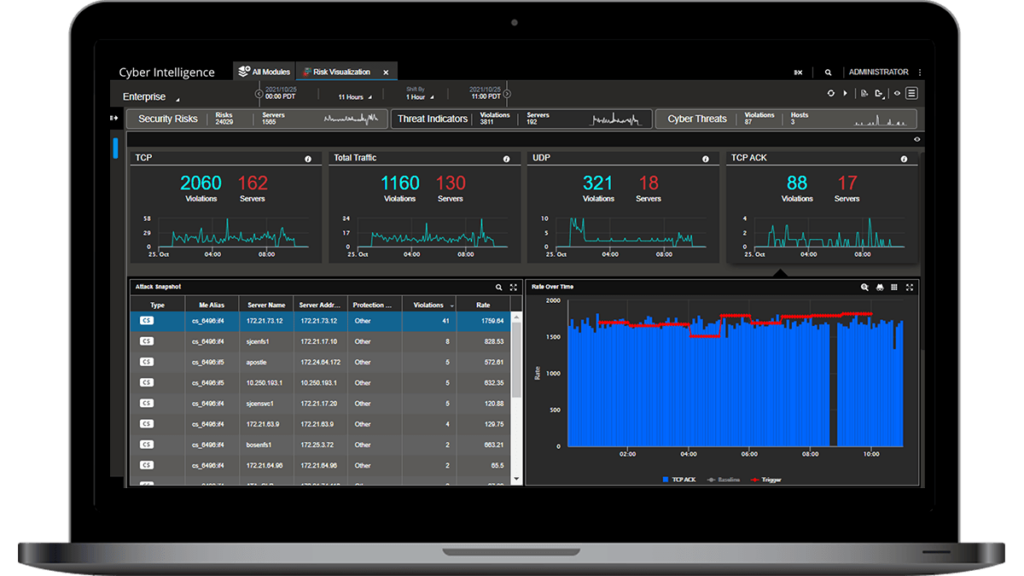Click the UDP 321 violations count

(598, 184)
